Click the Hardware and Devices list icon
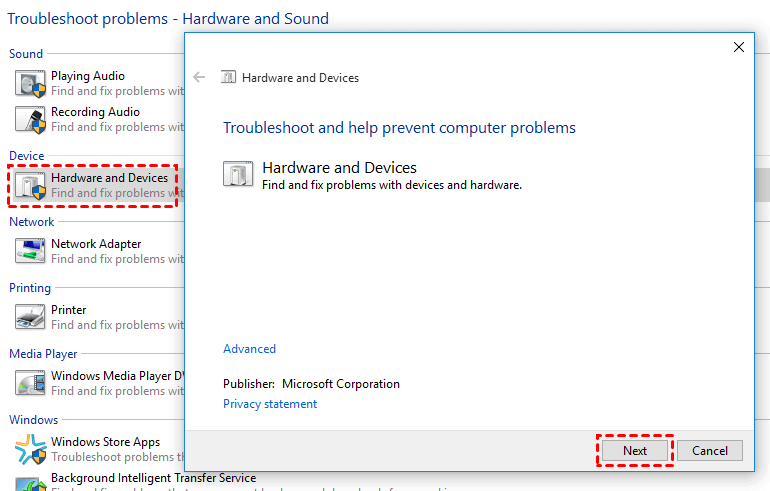This screenshot has height=491, width=770. pyautogui.click(x=31, y=185)
